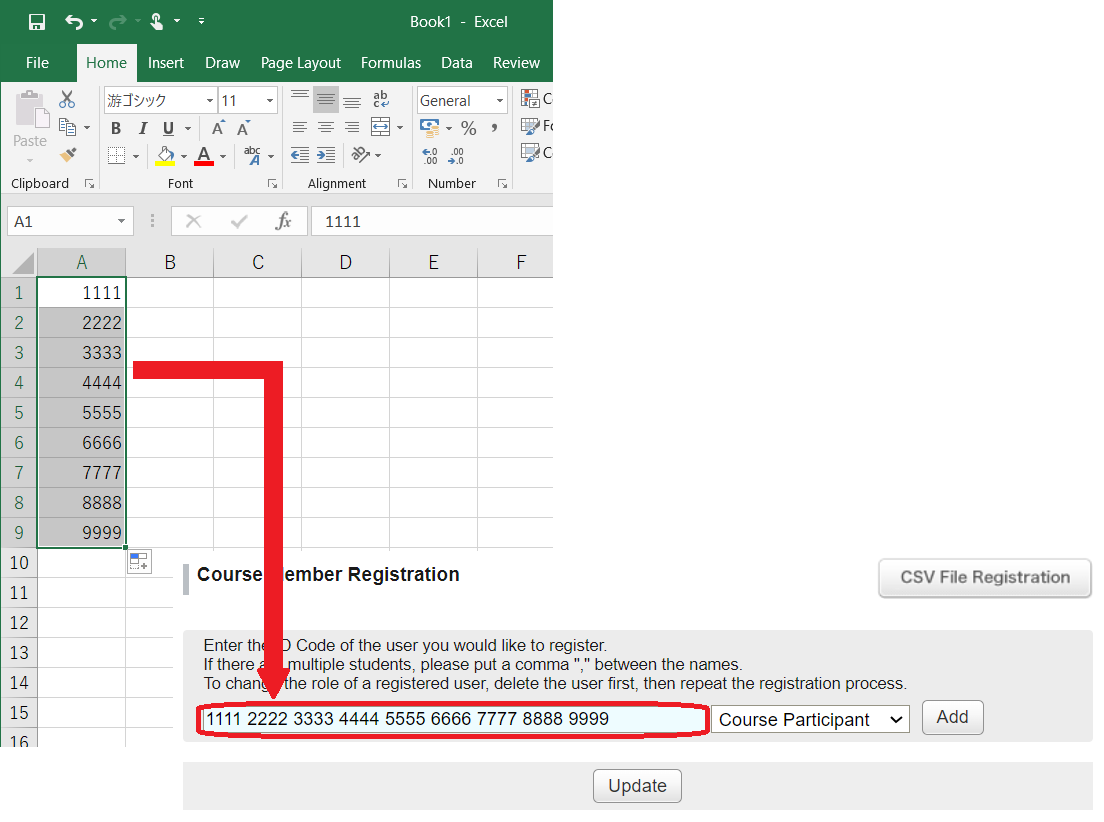Click the formula bar showing 1111

pos(432,221)
